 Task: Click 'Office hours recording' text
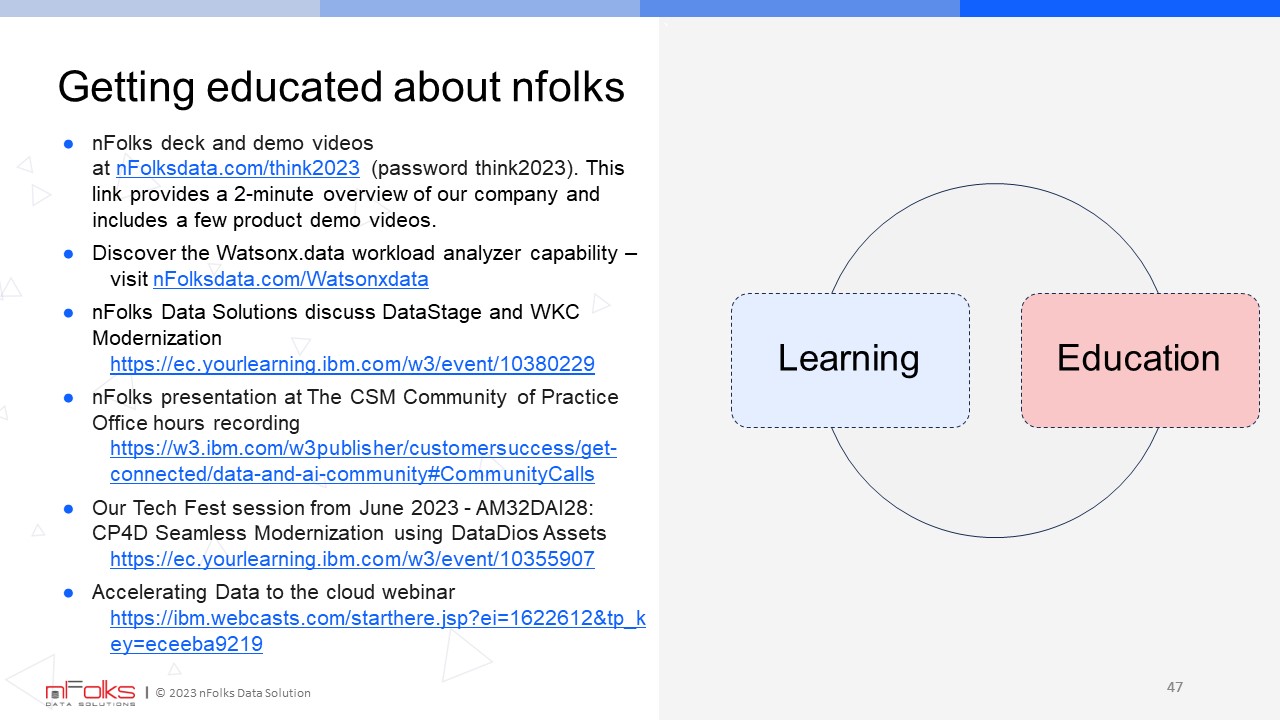196,423
